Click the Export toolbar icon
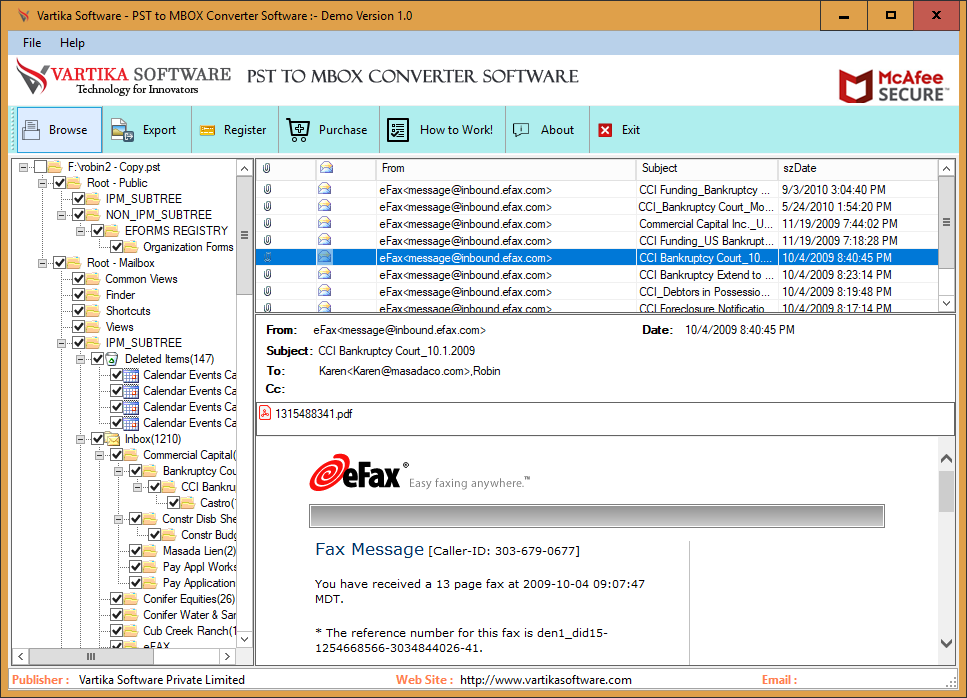The width and height of the screenshot is (967, 698). pyautogui.click(x=122, y=130)
